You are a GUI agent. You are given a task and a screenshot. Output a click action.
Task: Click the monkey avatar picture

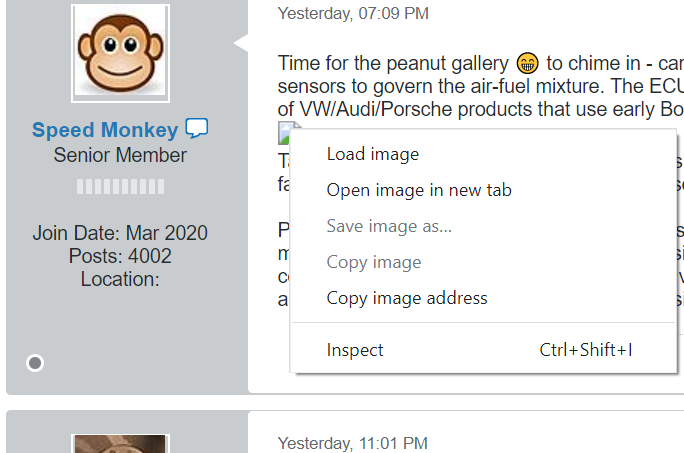point(120,53)
